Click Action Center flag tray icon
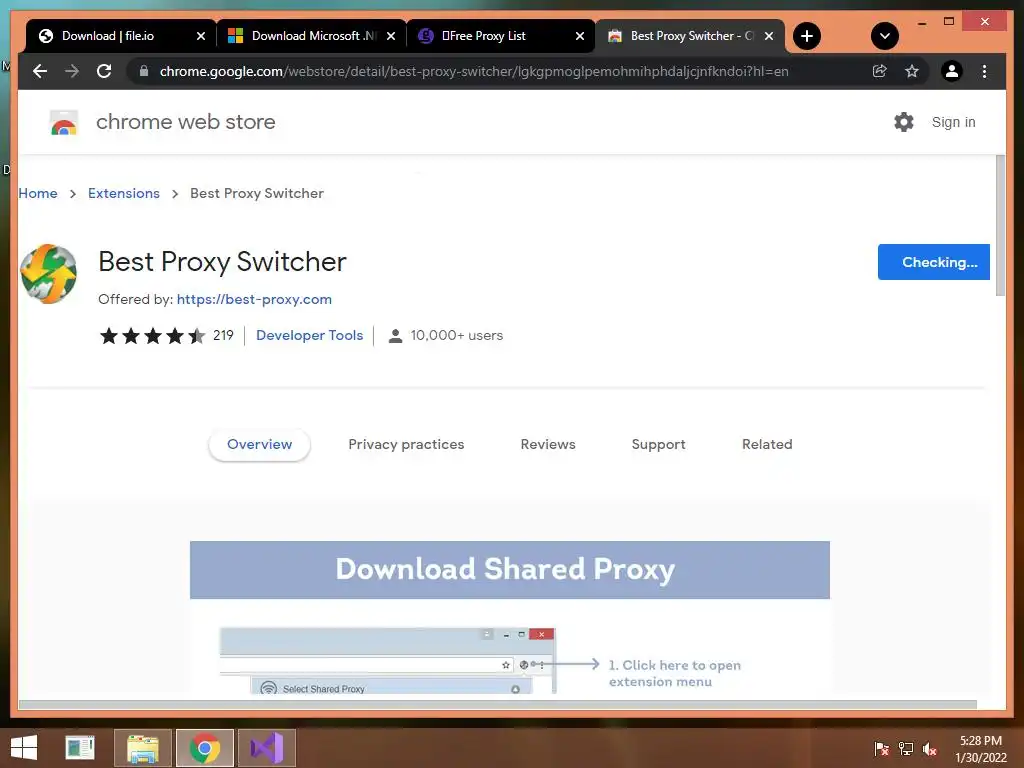 pyautogui.click(x=881, y=748)
